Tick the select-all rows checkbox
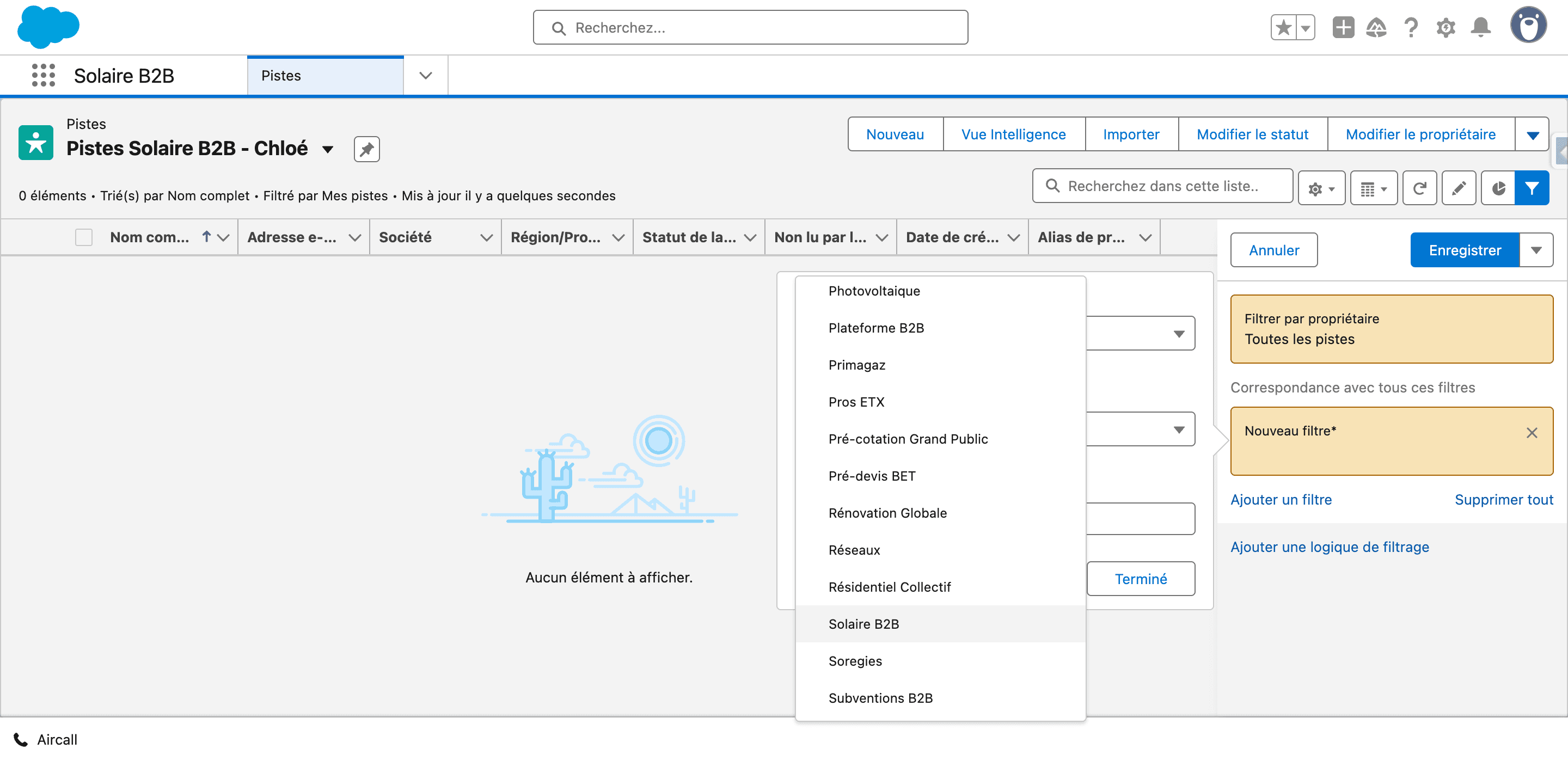The height and width of the screenshot is (761, 1568). tap(83, 237)
